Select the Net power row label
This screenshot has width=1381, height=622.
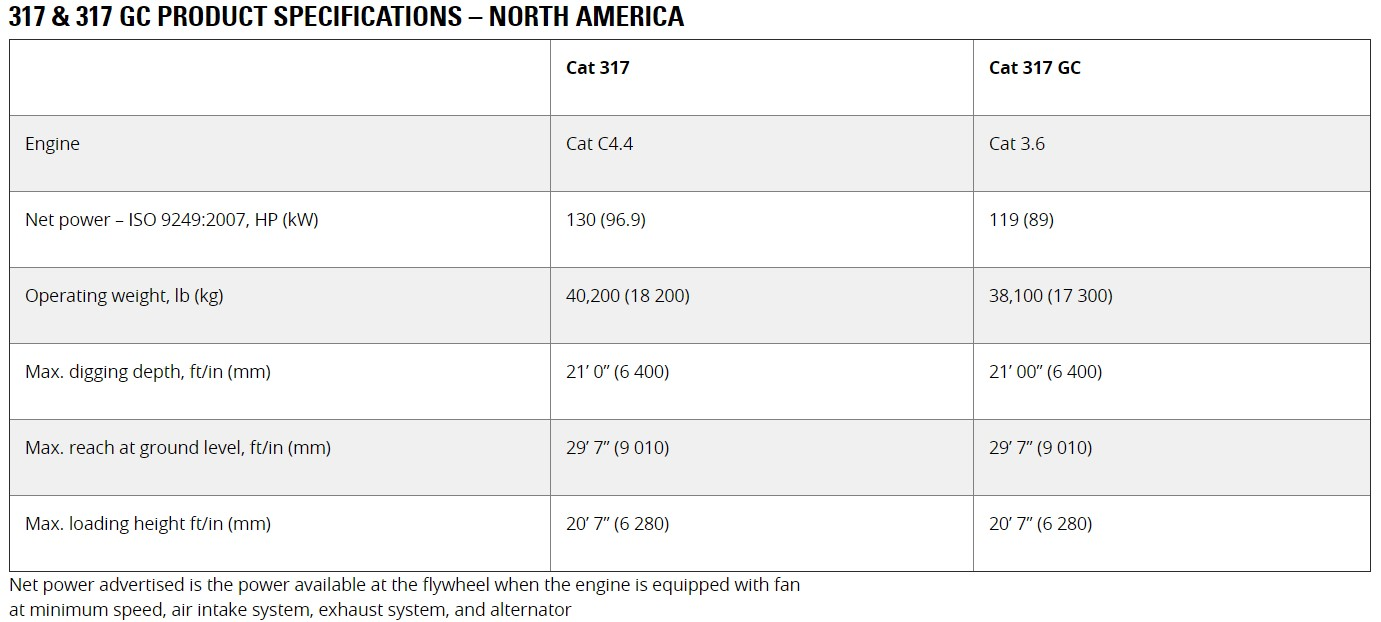tap(171, 220)
